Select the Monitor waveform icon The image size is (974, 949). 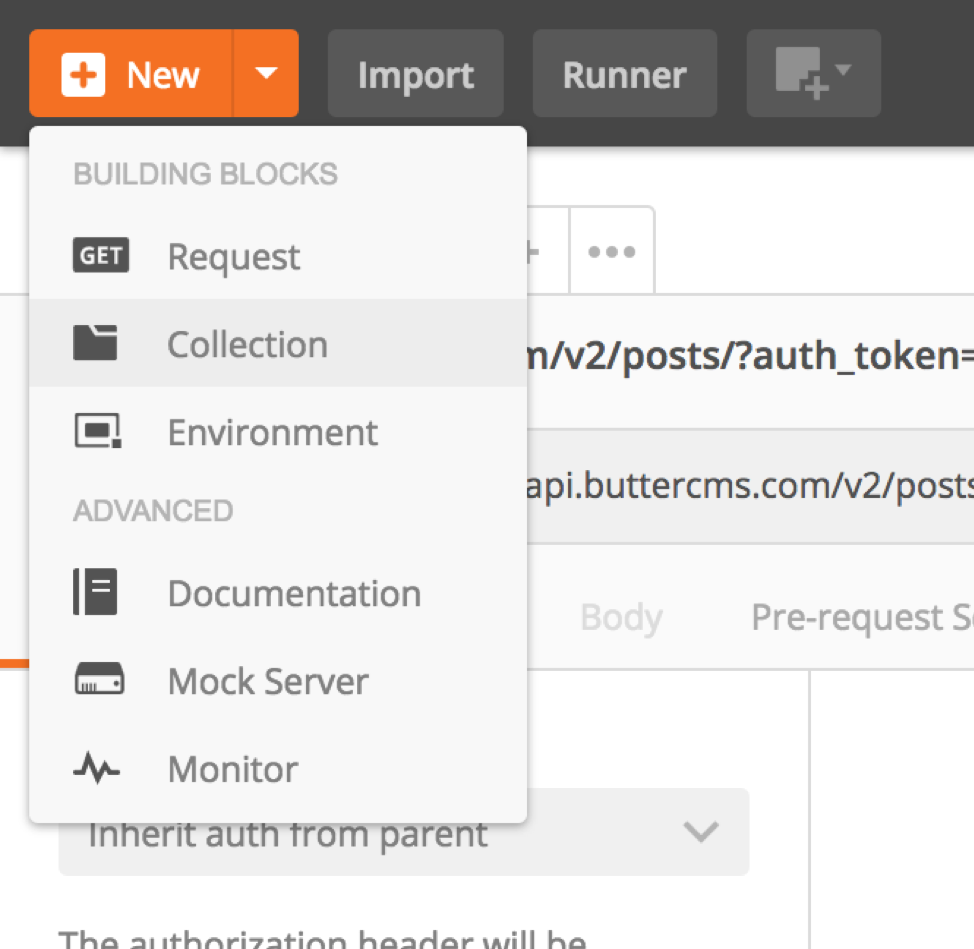click(99, 768)
